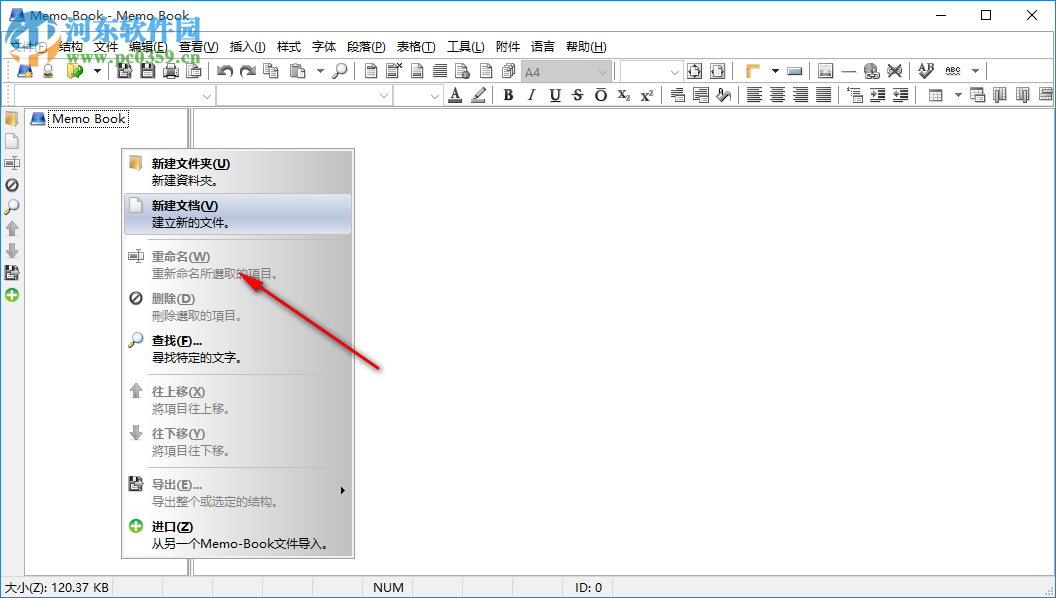This screenshot has height=598, width=1056.
Task: Open the 附件 menu
Action: pos(508,46)
